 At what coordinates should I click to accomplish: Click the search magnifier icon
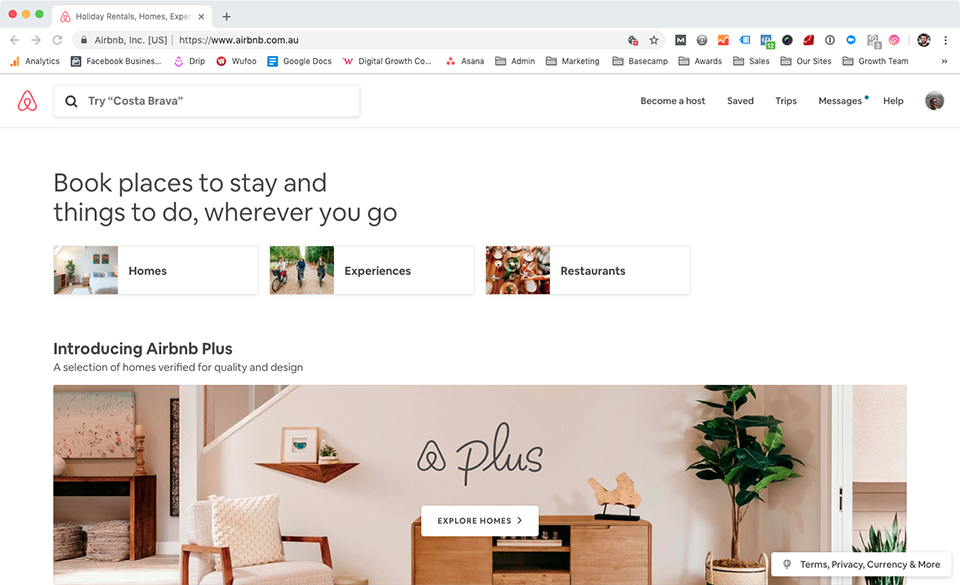(71, 101)
